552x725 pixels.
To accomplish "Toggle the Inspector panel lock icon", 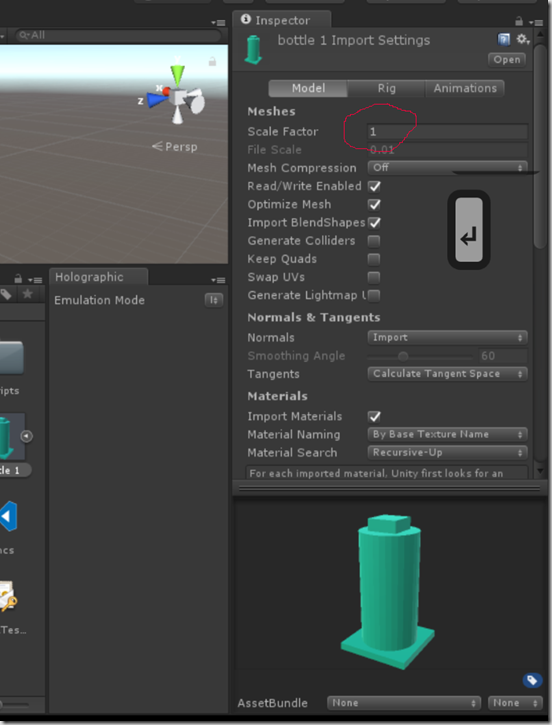I will pos(519,21).
